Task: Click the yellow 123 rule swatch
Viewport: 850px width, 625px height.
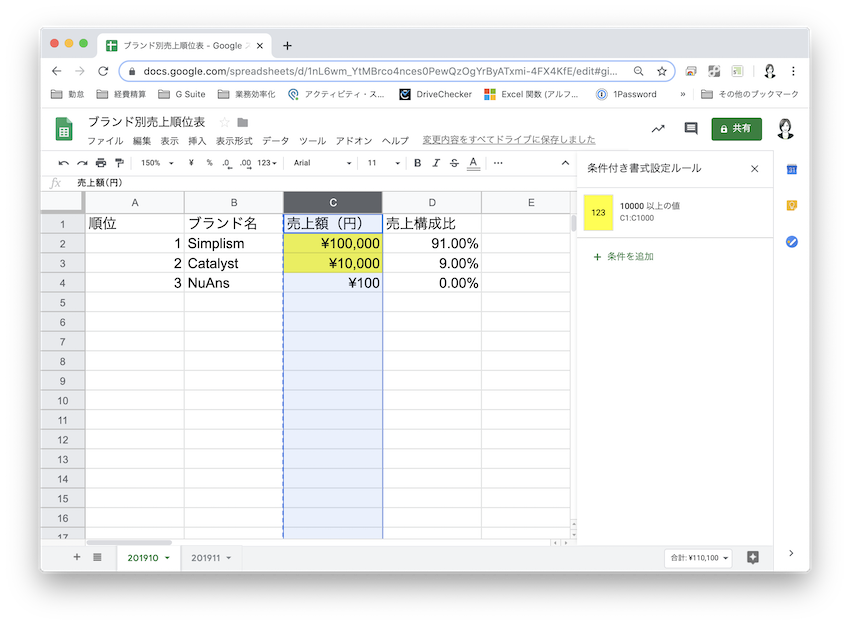Action: coord(598,212)
